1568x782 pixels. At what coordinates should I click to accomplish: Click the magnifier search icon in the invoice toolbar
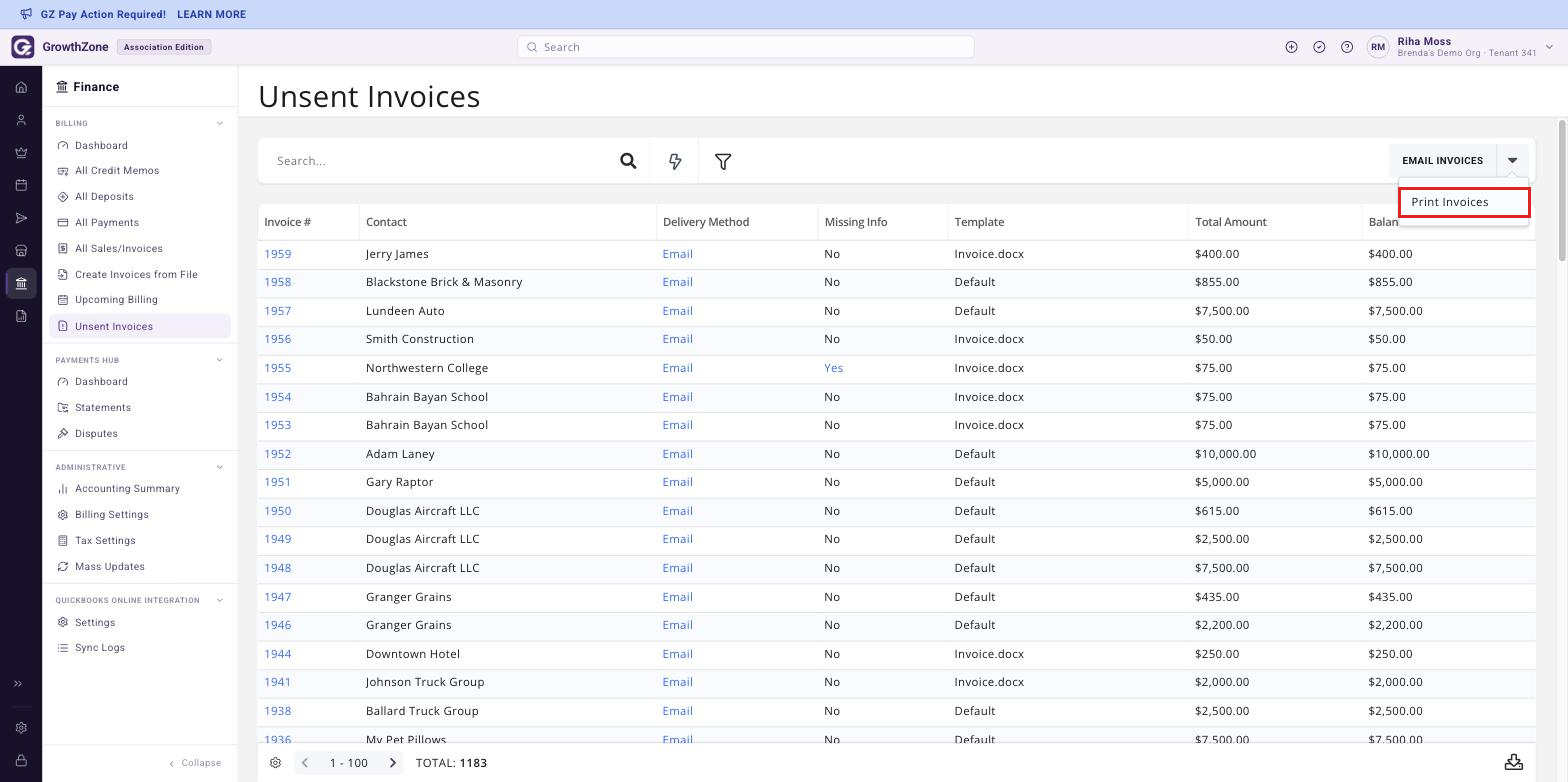coord(628,161)
